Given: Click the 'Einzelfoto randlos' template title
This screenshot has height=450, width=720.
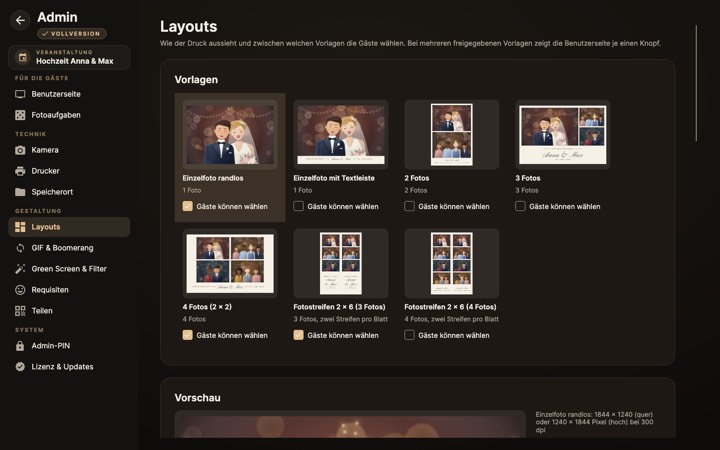Looking at the screenshot, I should click(x=213, y=178).
